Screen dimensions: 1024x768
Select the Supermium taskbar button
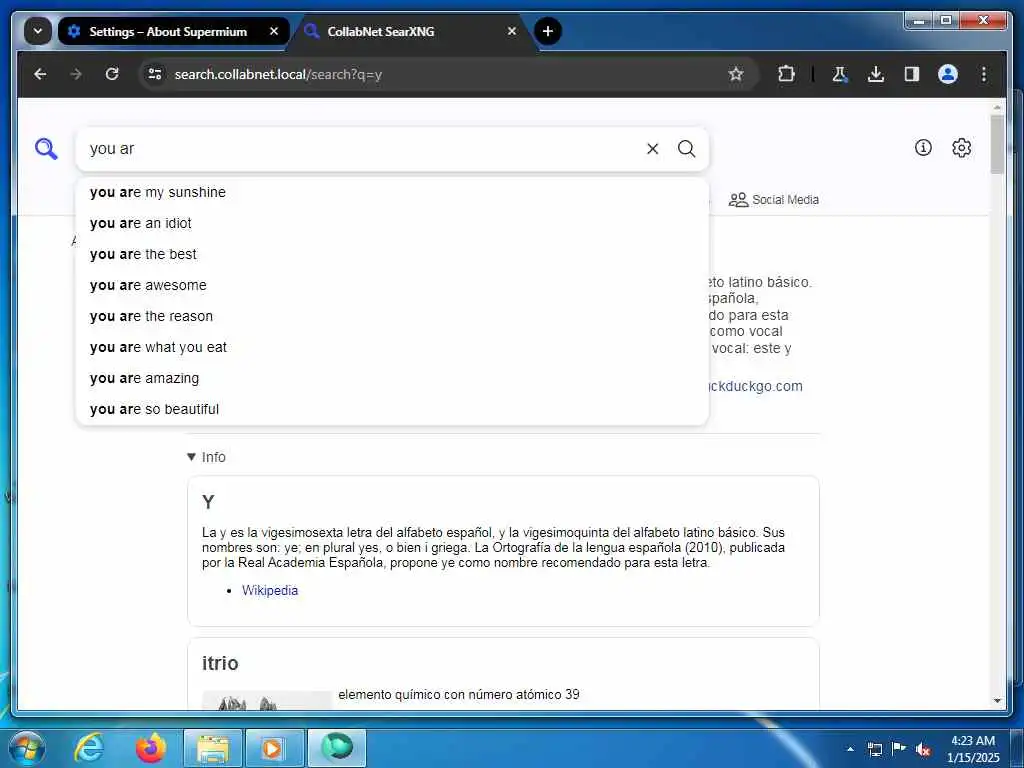pyautogui.click(x=337, y=748)
